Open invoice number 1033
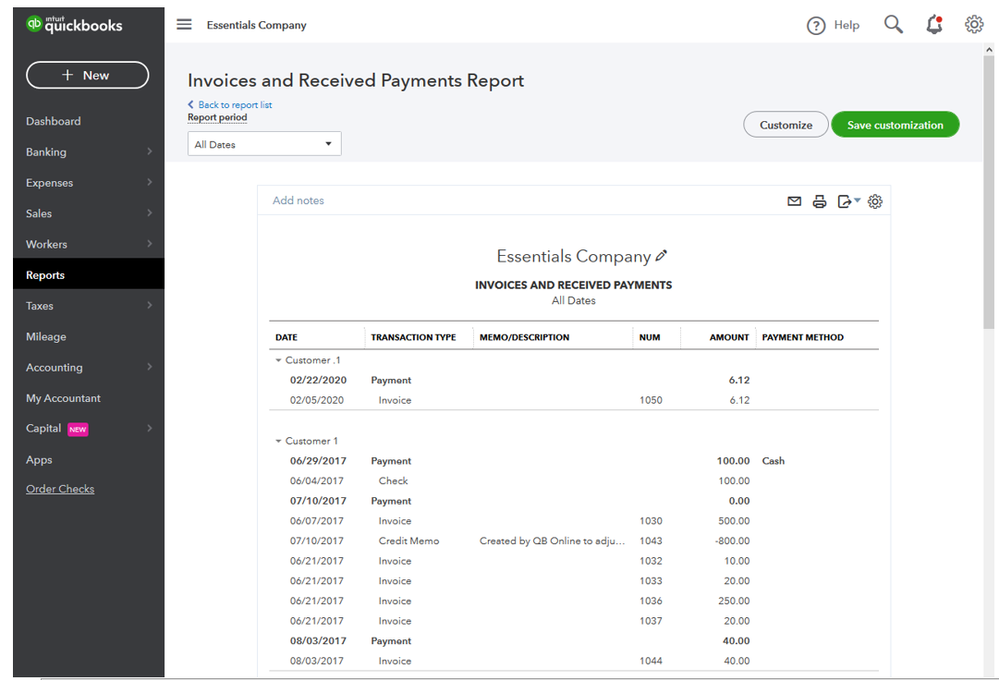 (650, 581)
